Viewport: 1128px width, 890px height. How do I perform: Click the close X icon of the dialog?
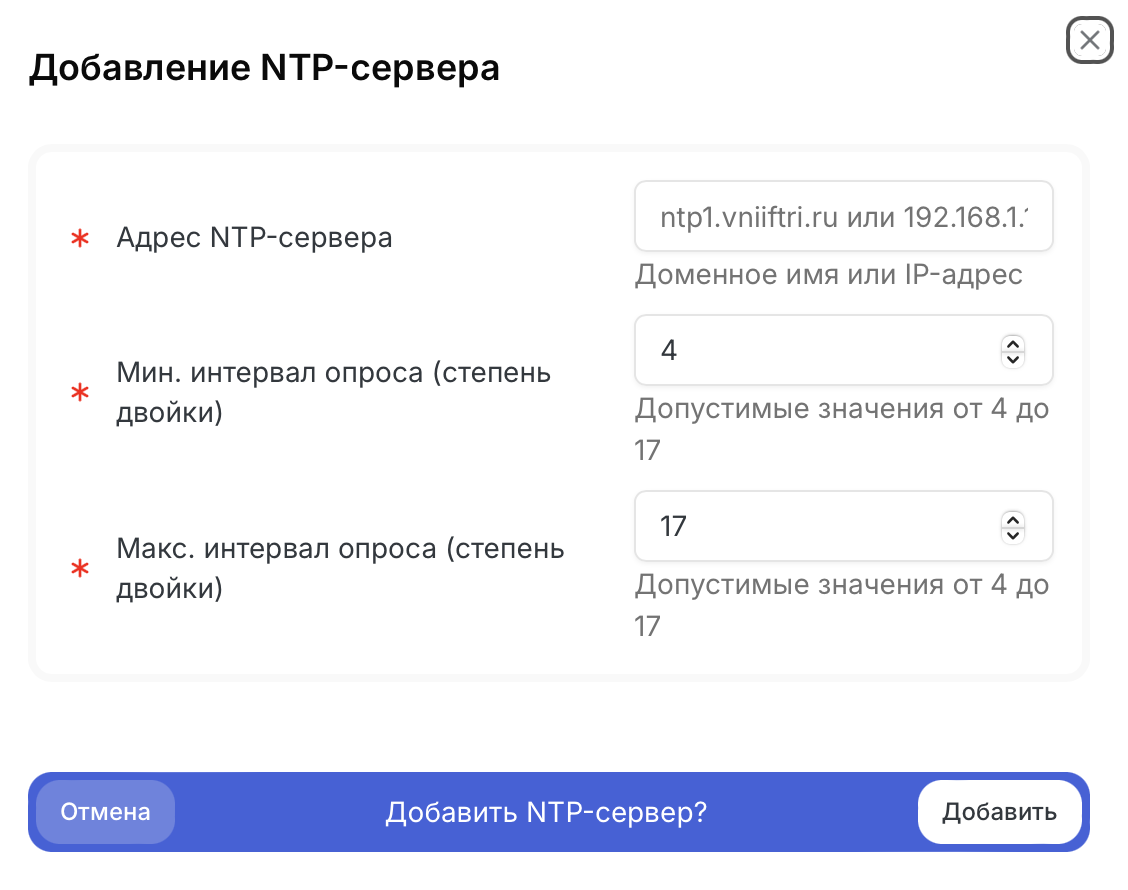click(1090, 41)
